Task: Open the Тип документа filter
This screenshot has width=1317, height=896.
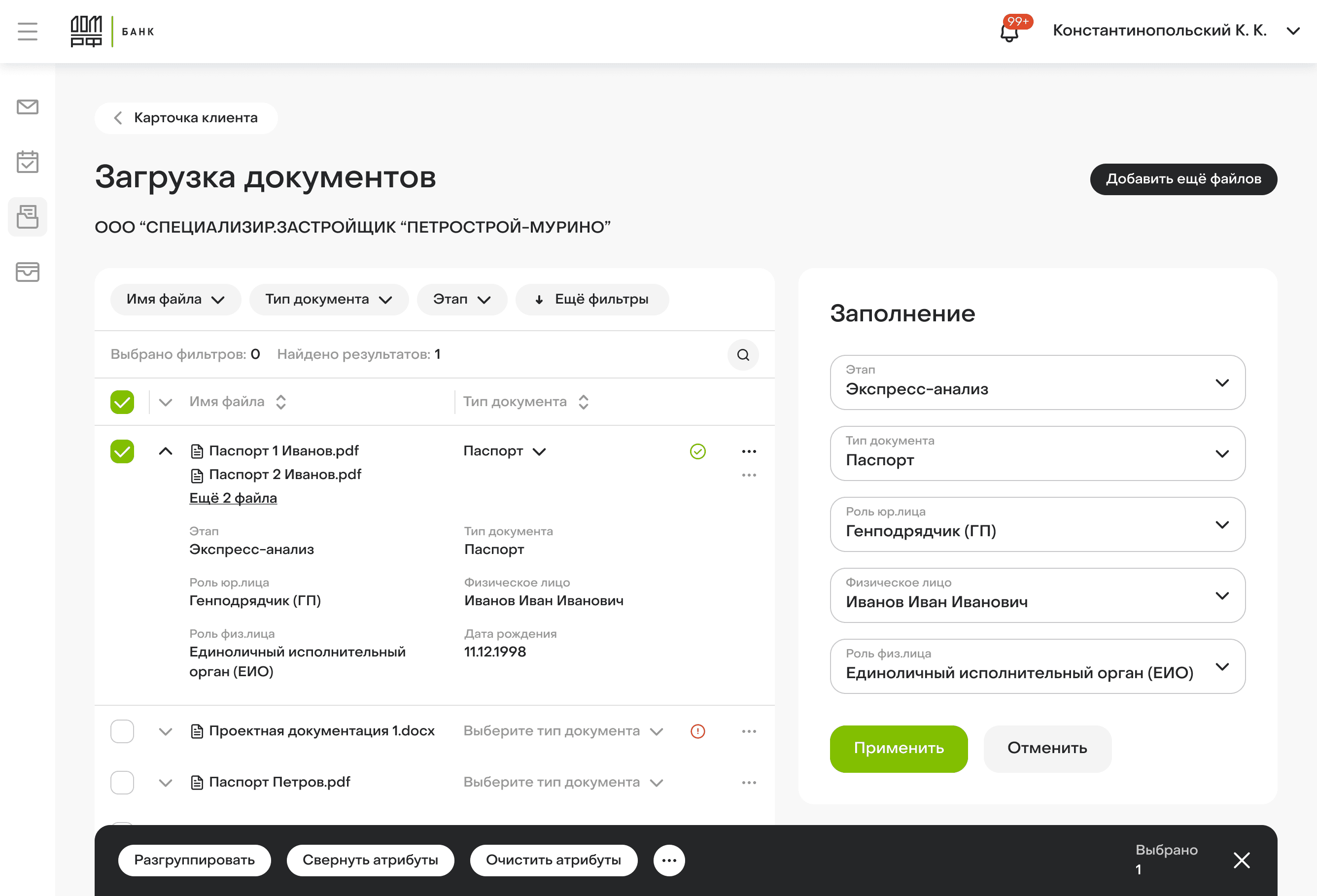Action: tap(329, 299)
